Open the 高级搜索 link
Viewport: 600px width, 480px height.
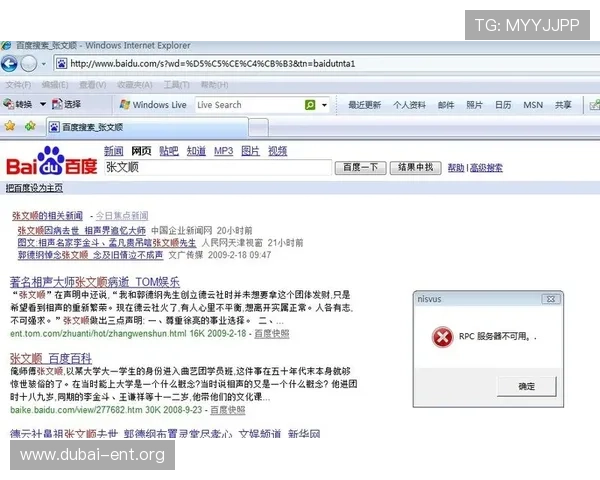(486, 168)
